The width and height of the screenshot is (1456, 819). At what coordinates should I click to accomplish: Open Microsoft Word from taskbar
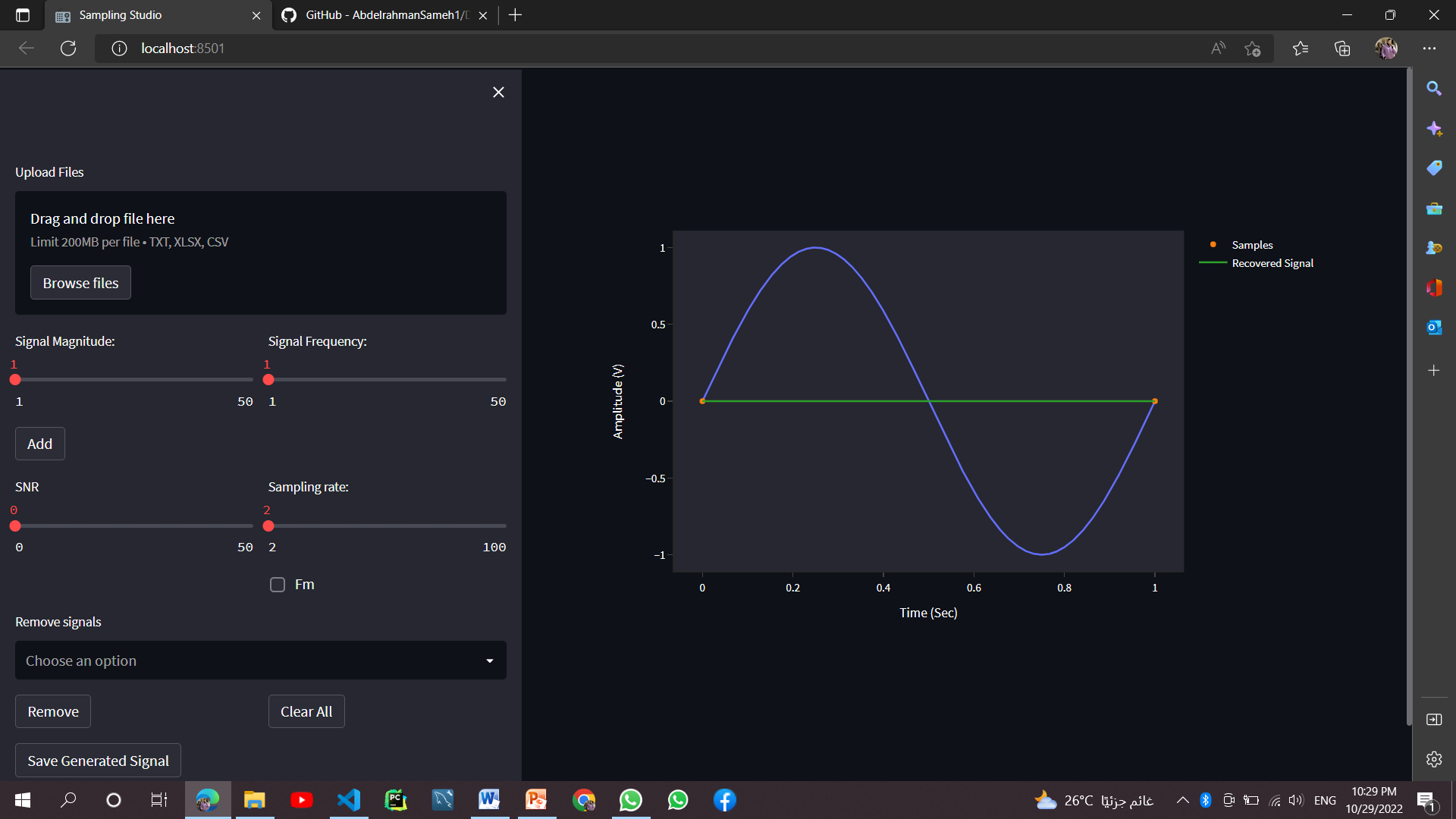click(489, 800)
